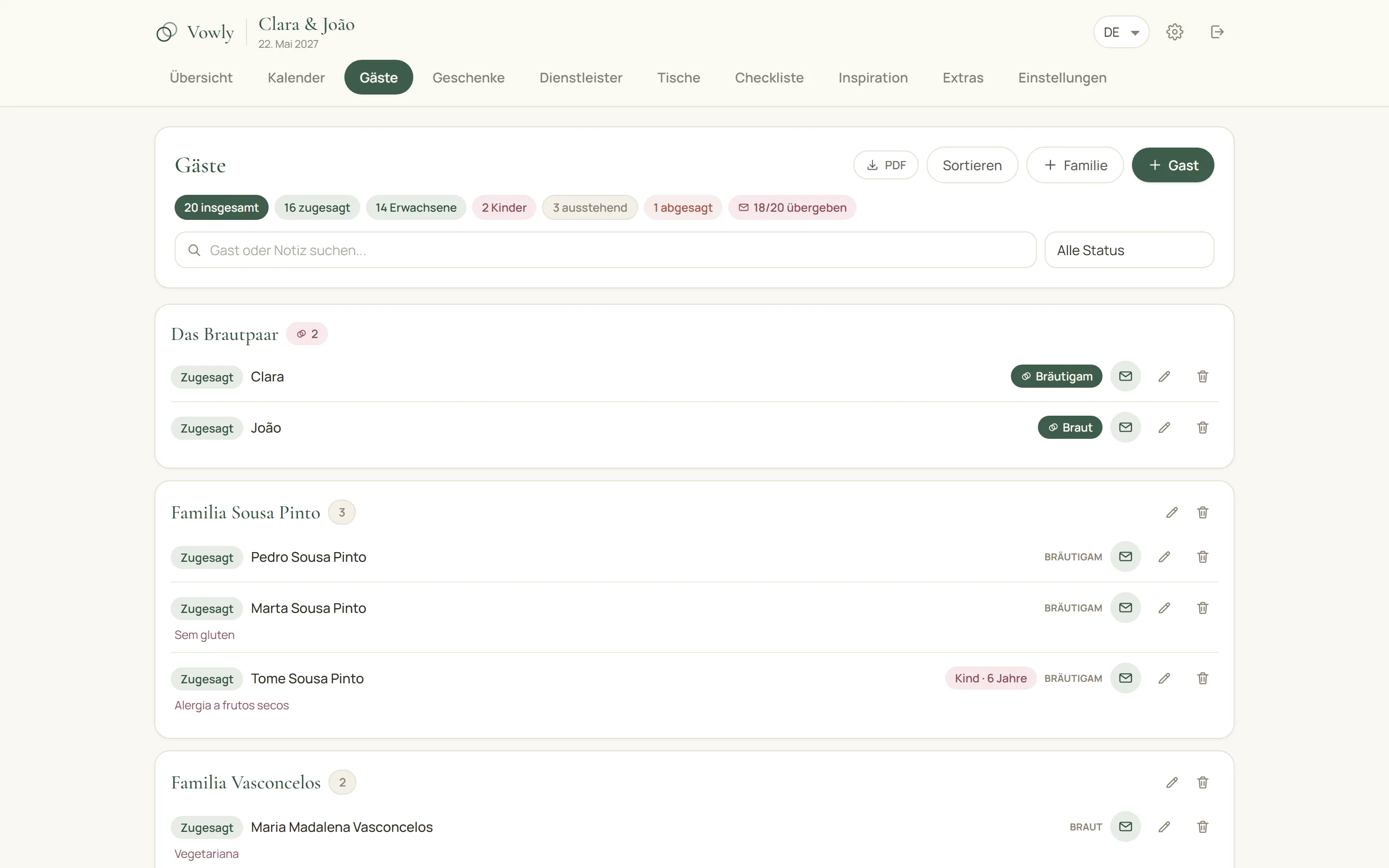
Task: Delete Tome Sousa Pinto's entry
Action: (1202, 678)
